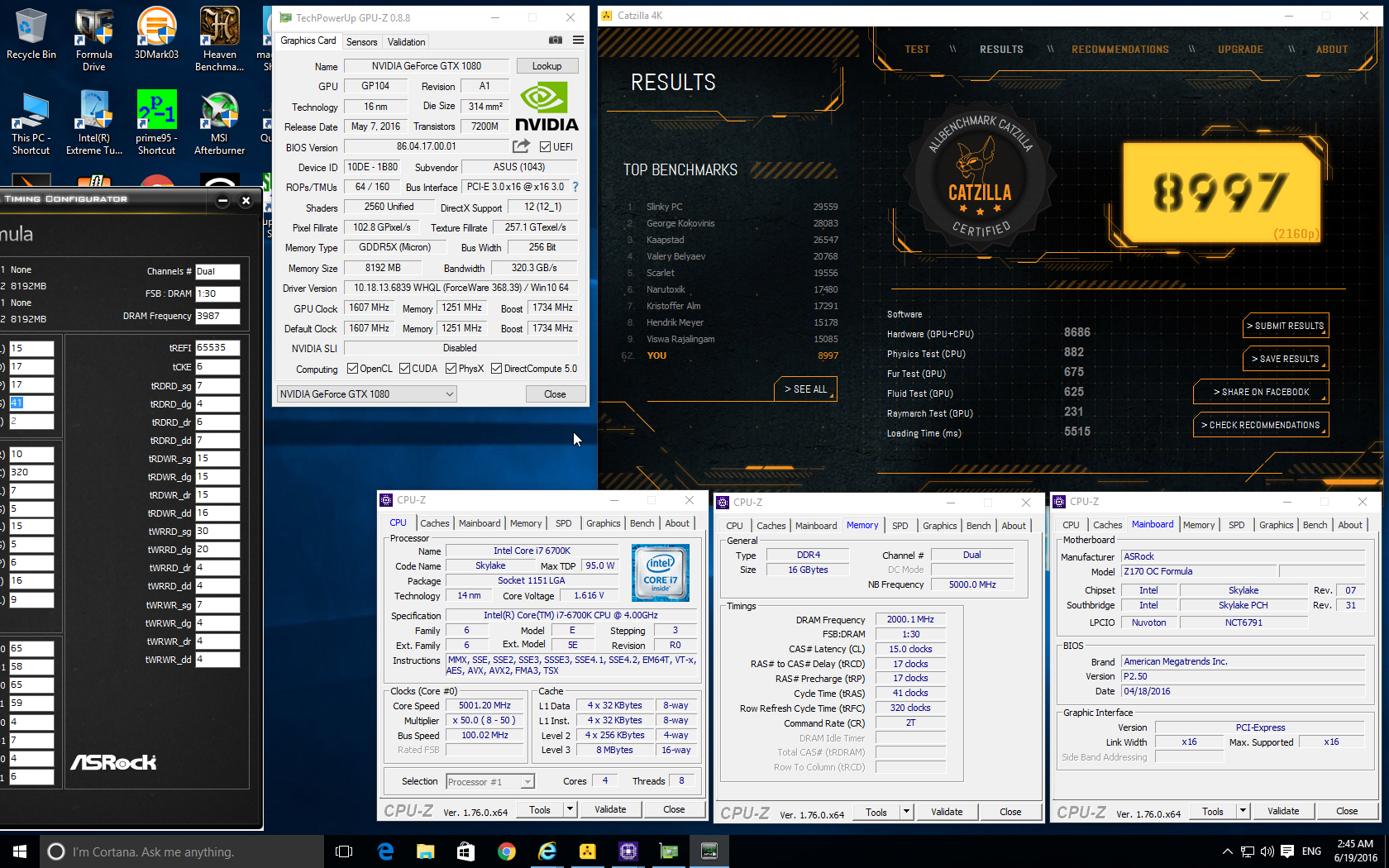Click Slinky PC in top benchmarks list
The width and height of the screenshot is (1389, 868).
point(664,207)
